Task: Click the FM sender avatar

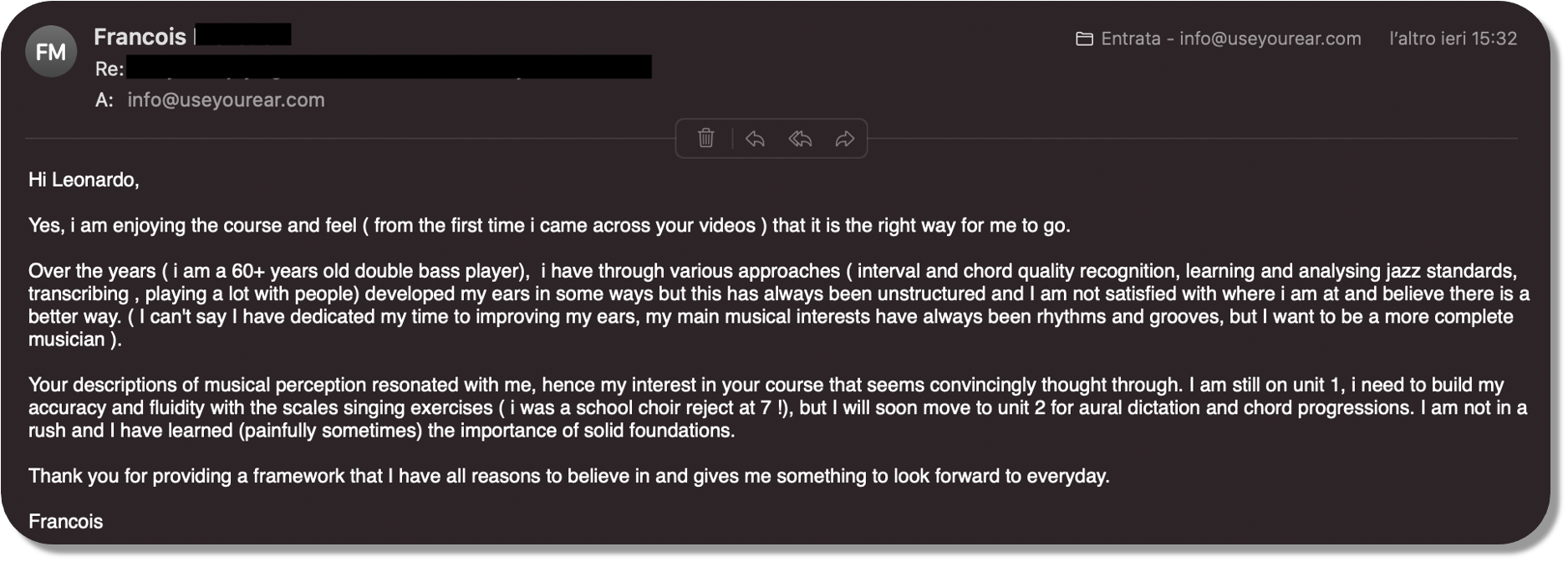Action: click(x=51, y=52)
